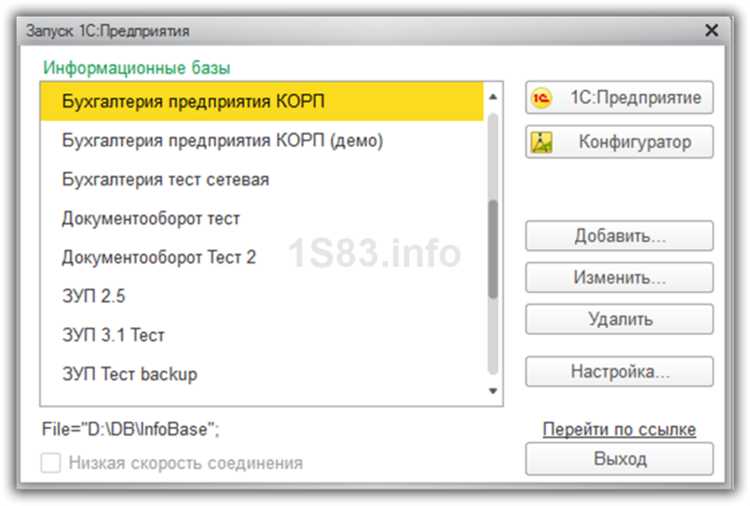Select Бухгалтерия предприятия КОРП base
The height and width of the screenshot is (506, 750).
click(x=262, y=101)
